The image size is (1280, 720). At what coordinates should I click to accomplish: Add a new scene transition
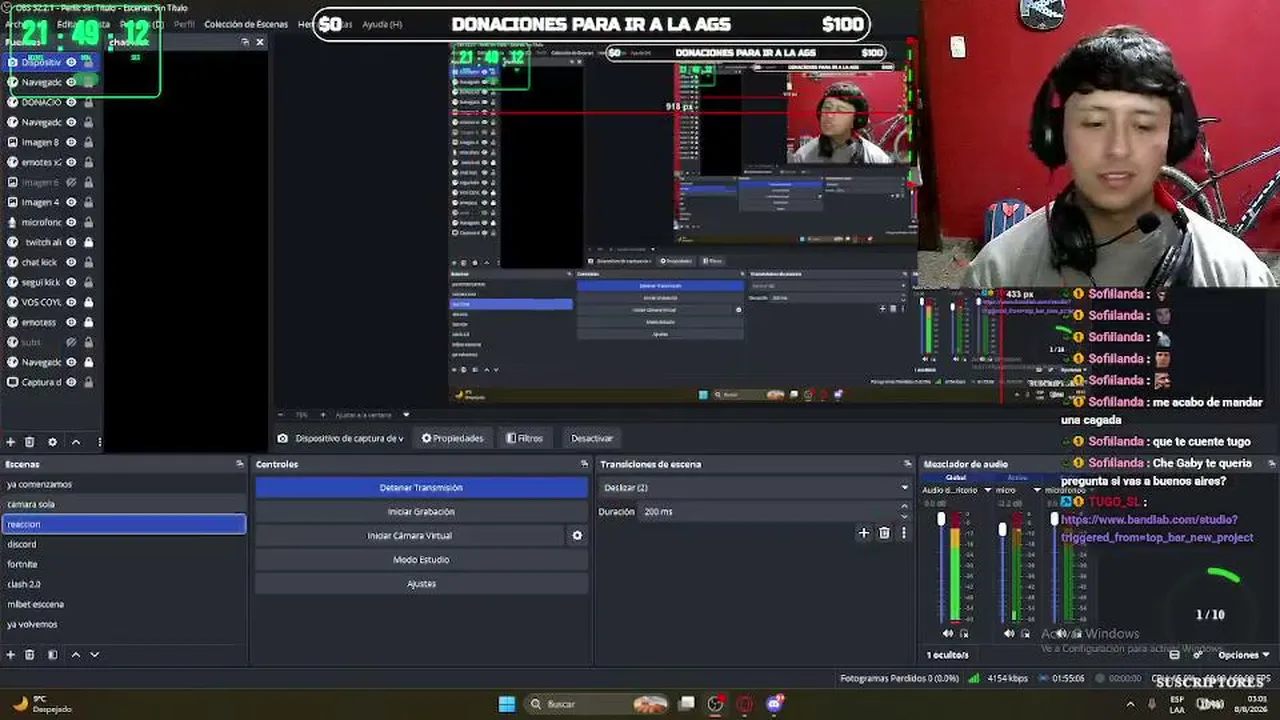pyautogui.click(x=864, y=533)
